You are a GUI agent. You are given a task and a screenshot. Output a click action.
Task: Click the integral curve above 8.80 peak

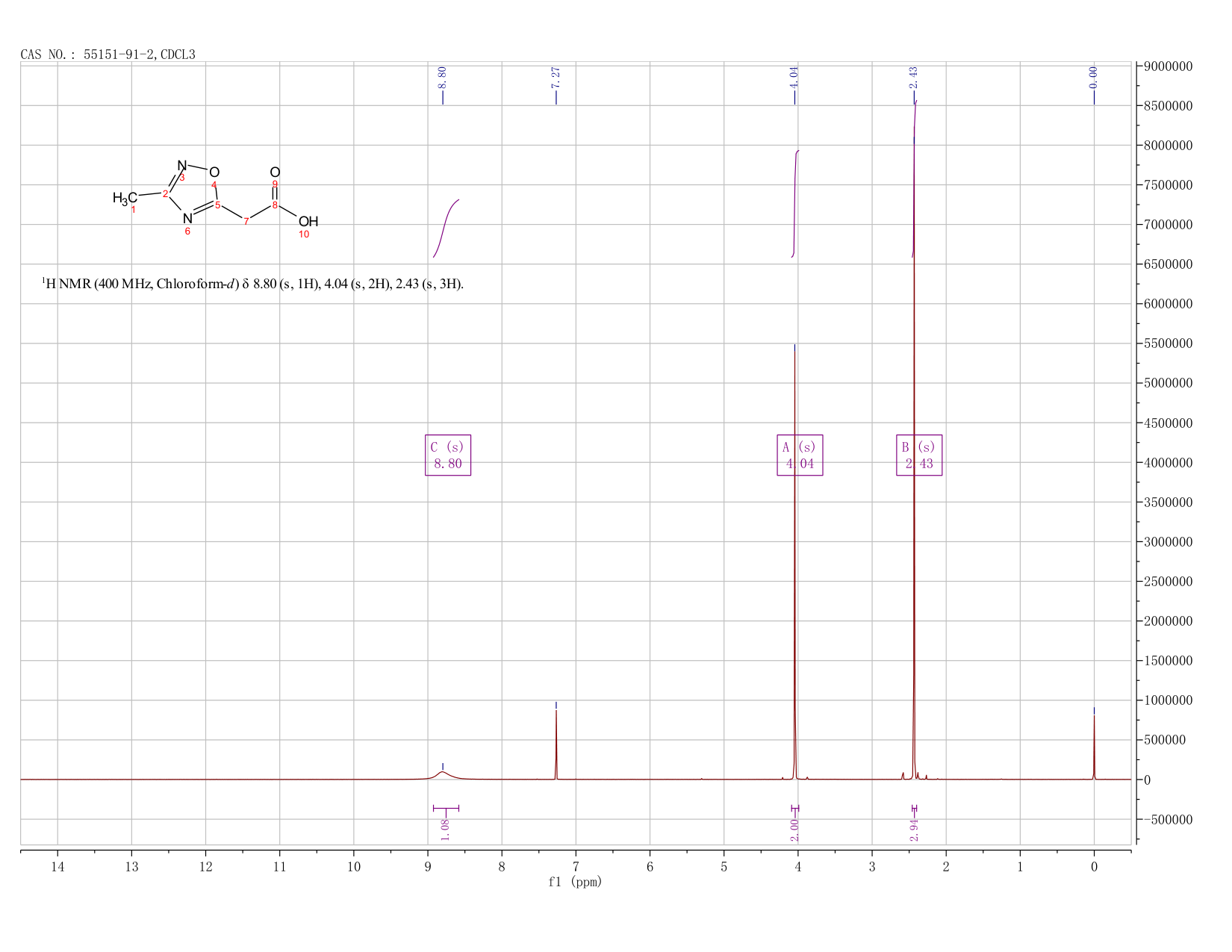(446, 228)
